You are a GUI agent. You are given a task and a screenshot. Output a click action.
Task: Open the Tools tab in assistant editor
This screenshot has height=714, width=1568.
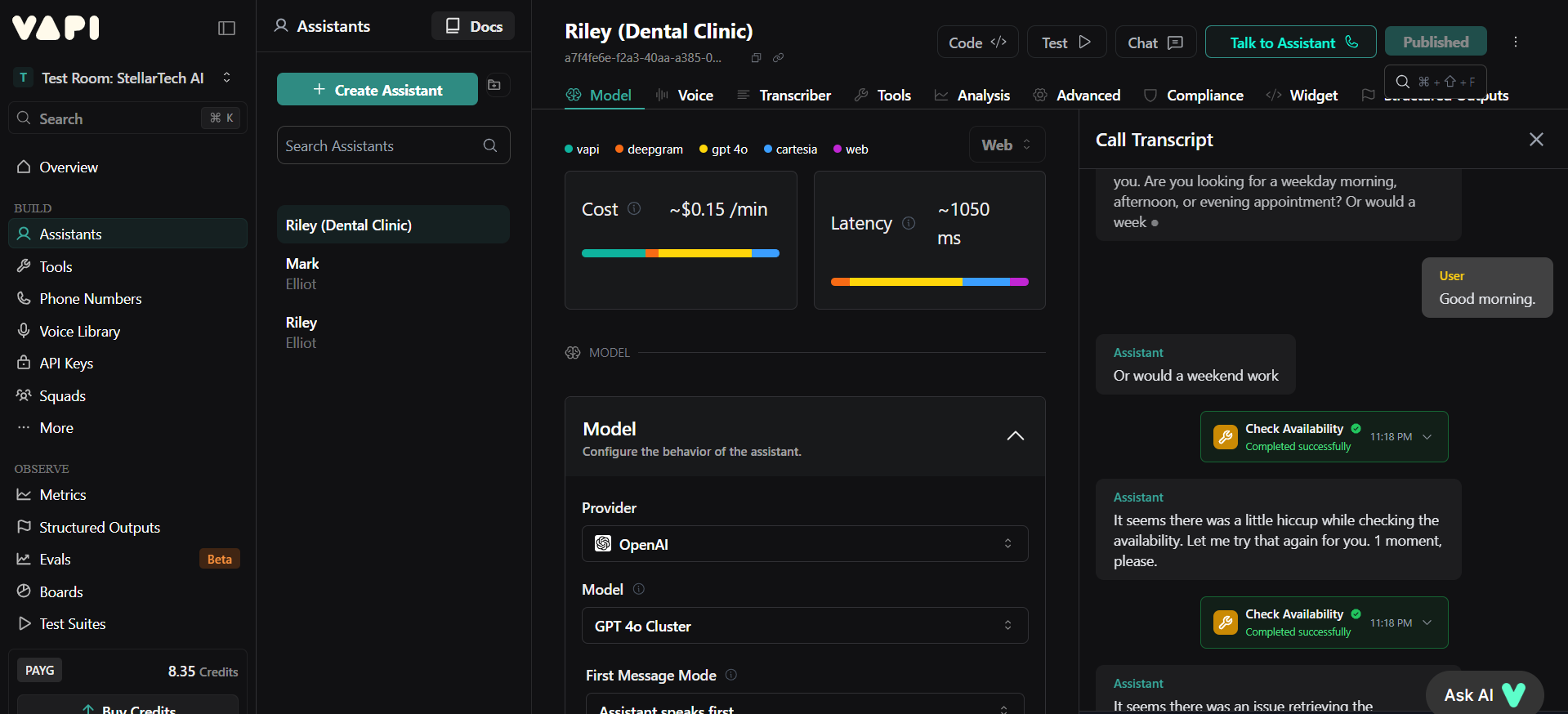click(x=882, y=96)
